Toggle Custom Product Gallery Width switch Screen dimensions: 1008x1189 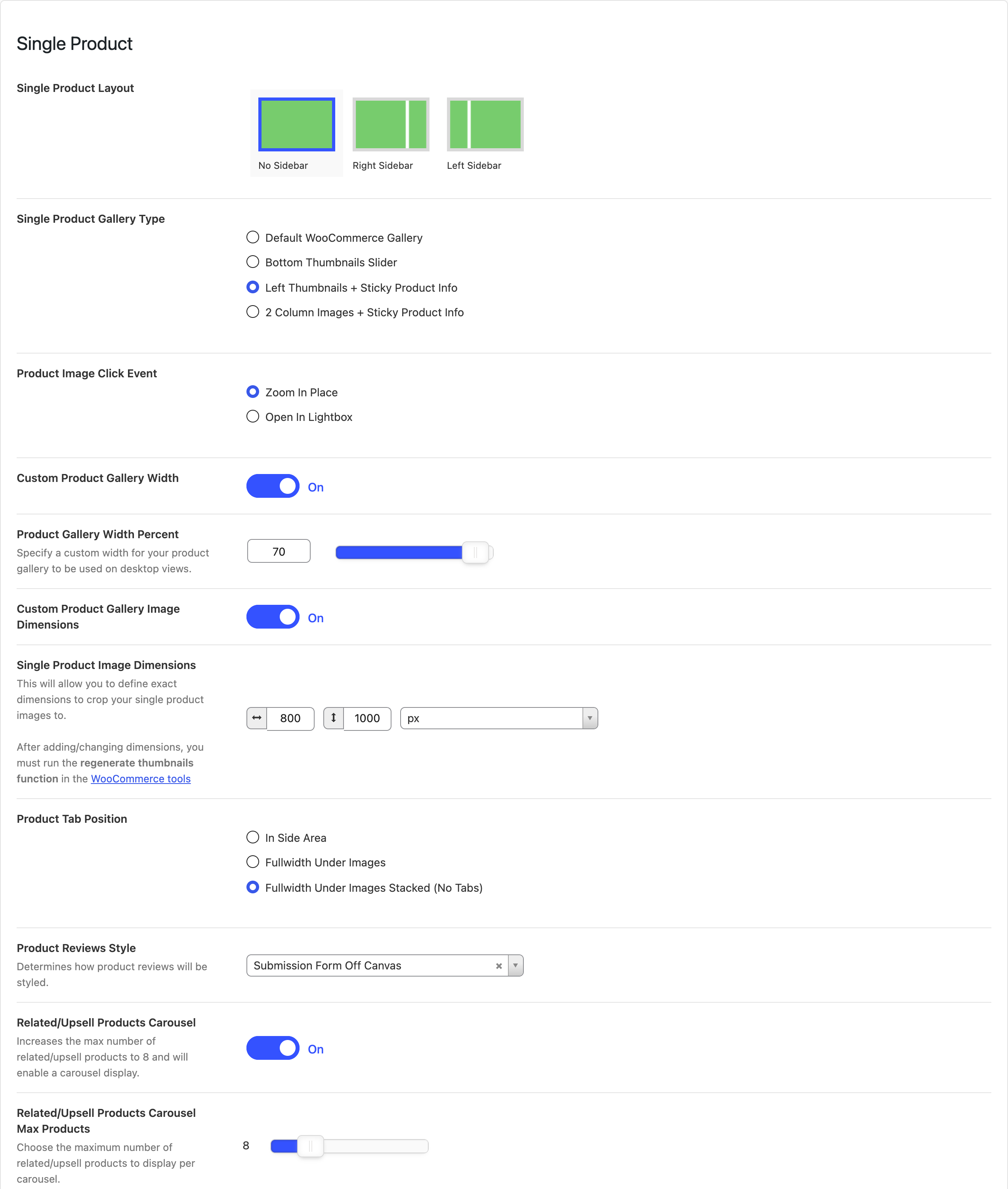click(x=273, y=486)
